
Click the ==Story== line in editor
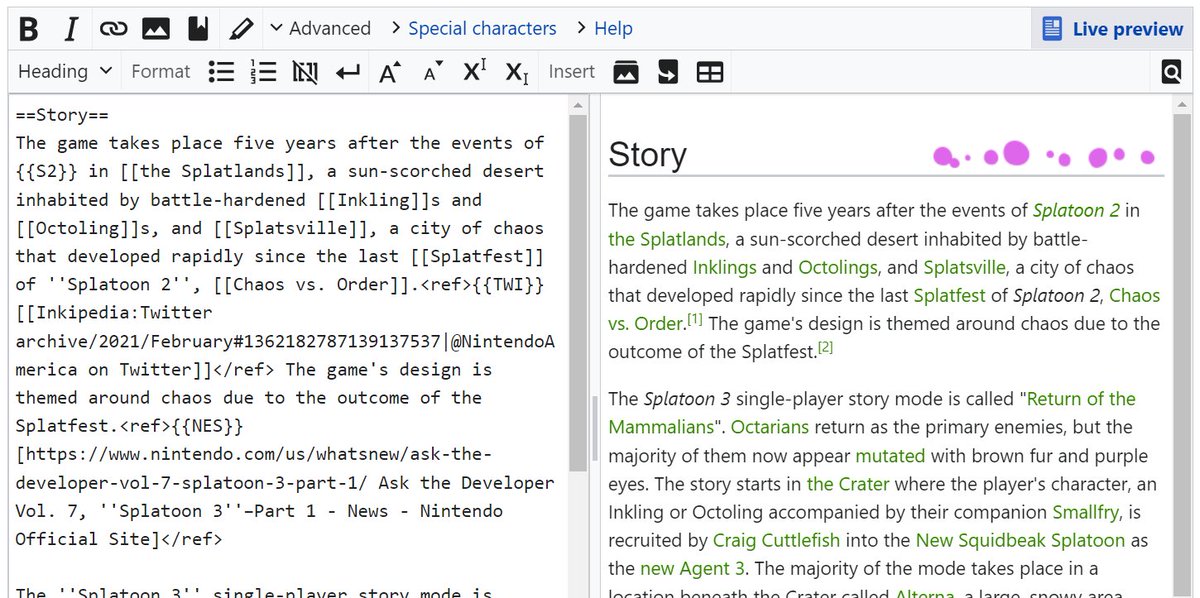(x=62, y=114)
